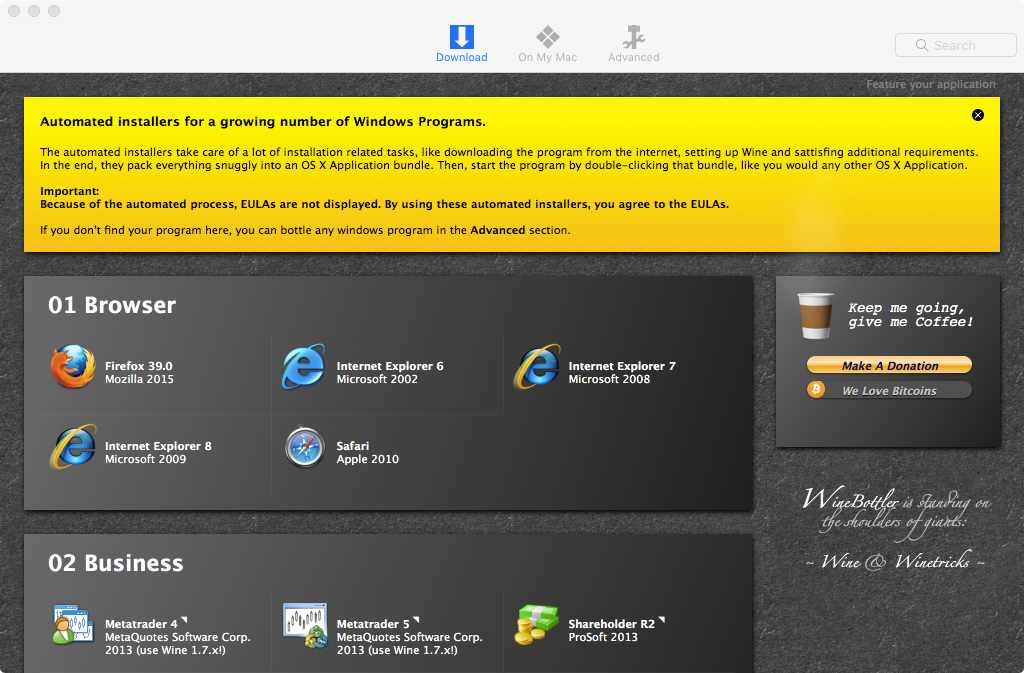
Task: Open the Advanced tab
Action: tap(633, 44)
